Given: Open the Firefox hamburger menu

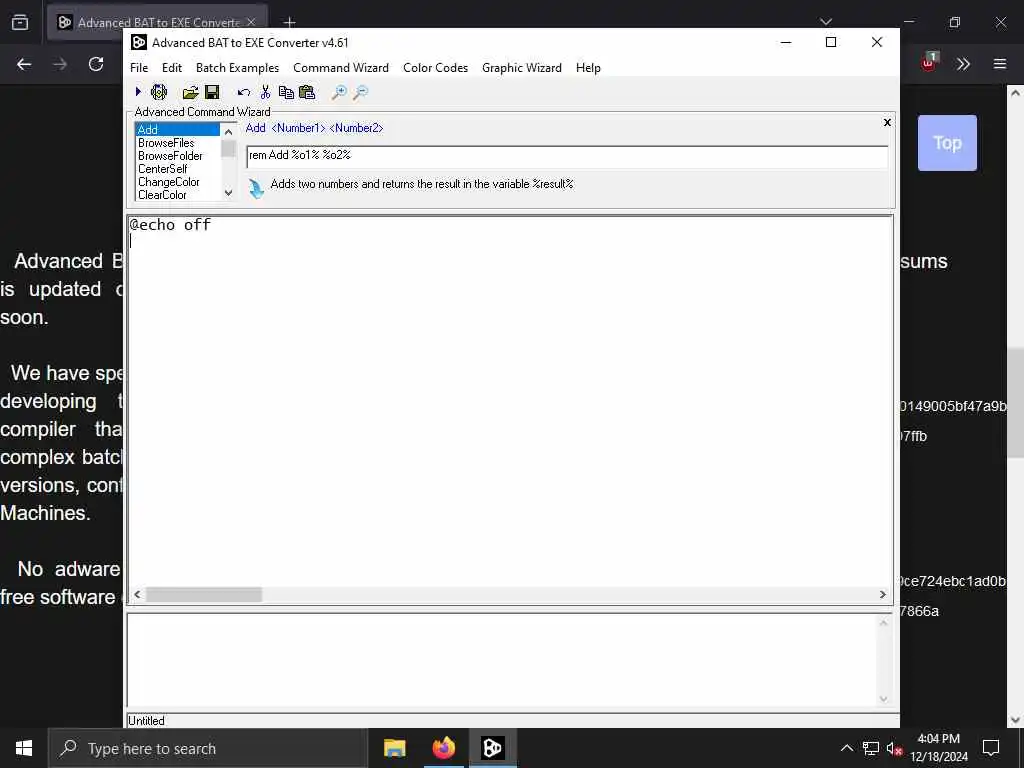Looking at the screenshot, I should tap(1000, 64).
